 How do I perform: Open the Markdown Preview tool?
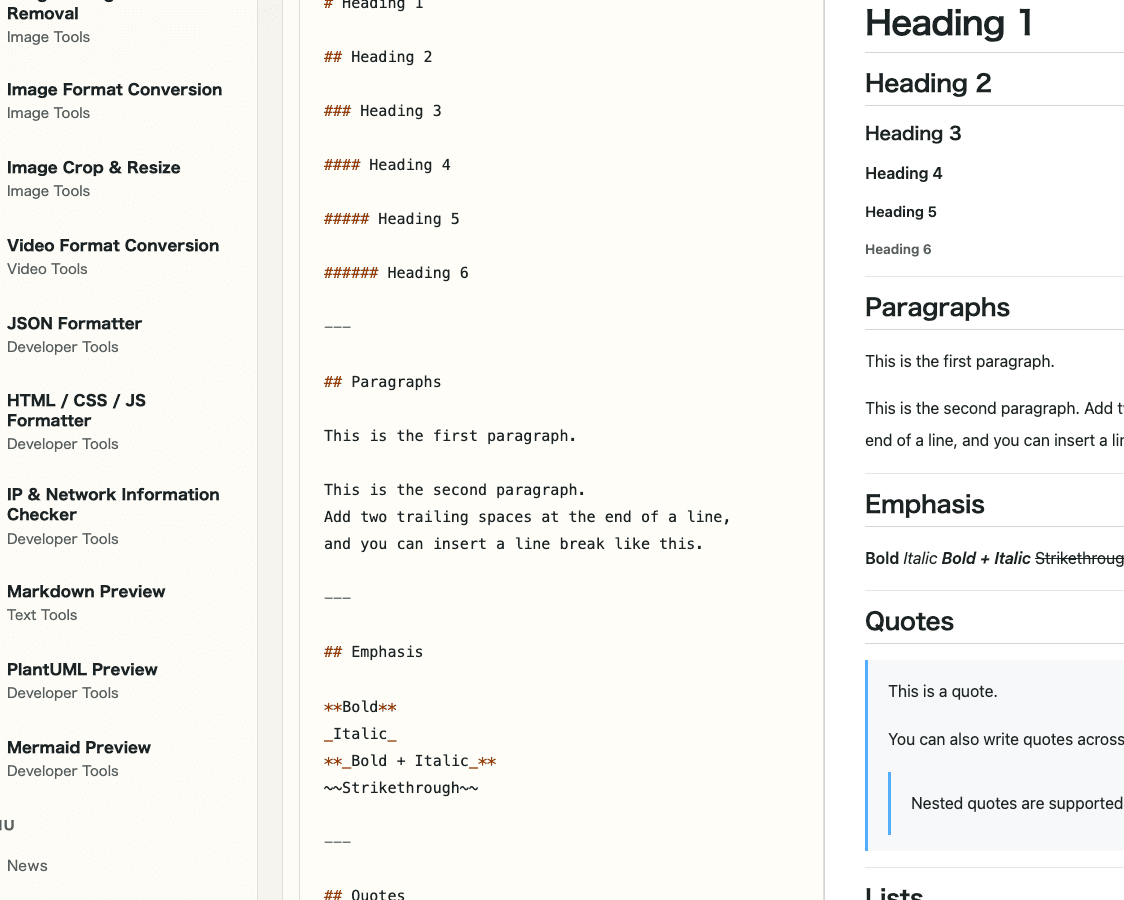click(x=85, y=591)
